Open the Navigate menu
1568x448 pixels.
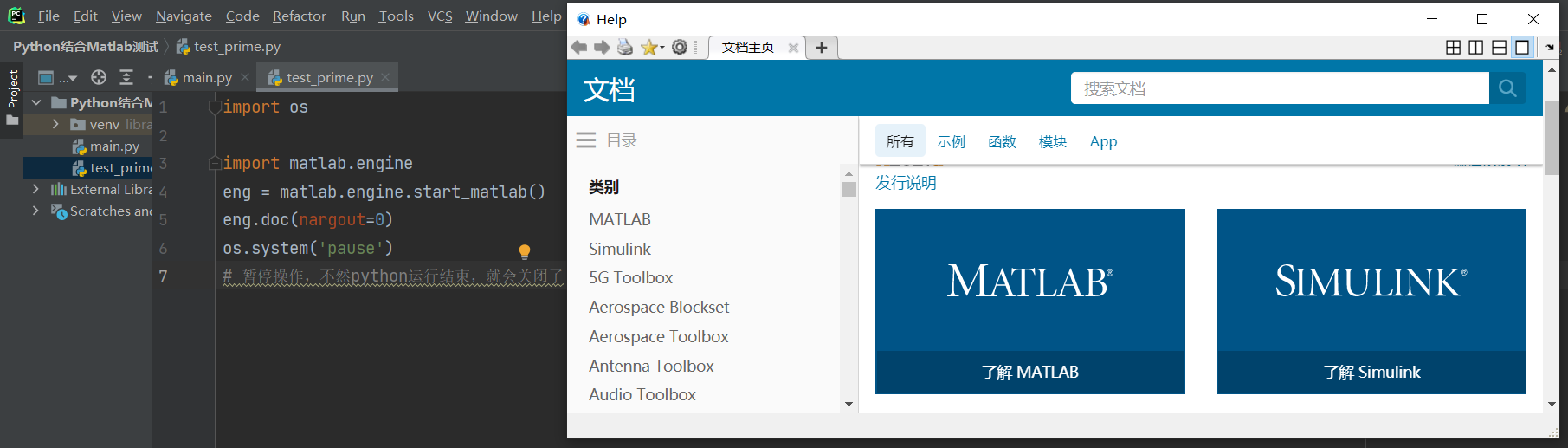(184, 16)
